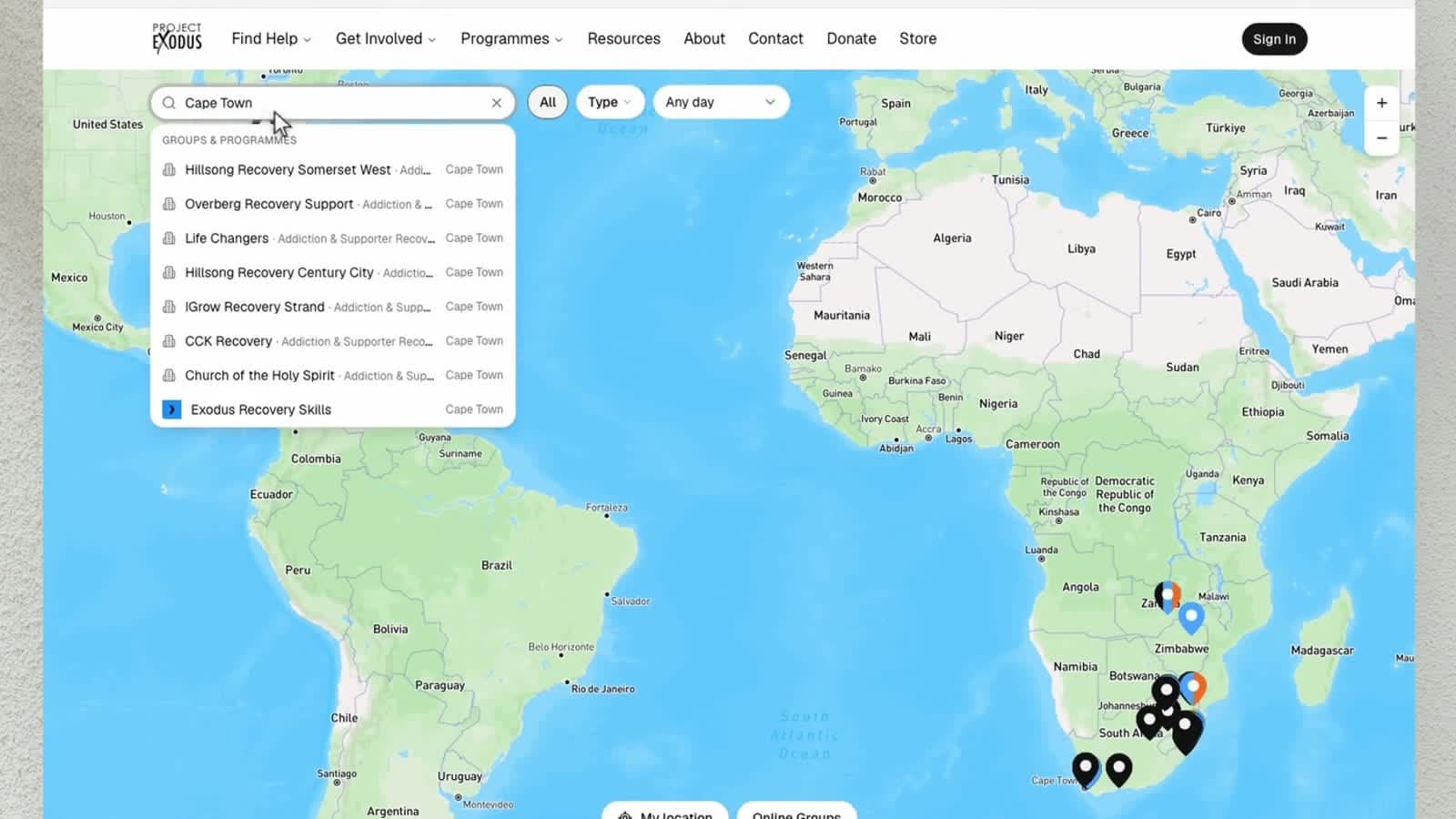Click the Madagascar label on the map
1456x819 pixels.
coord(1322,651)
